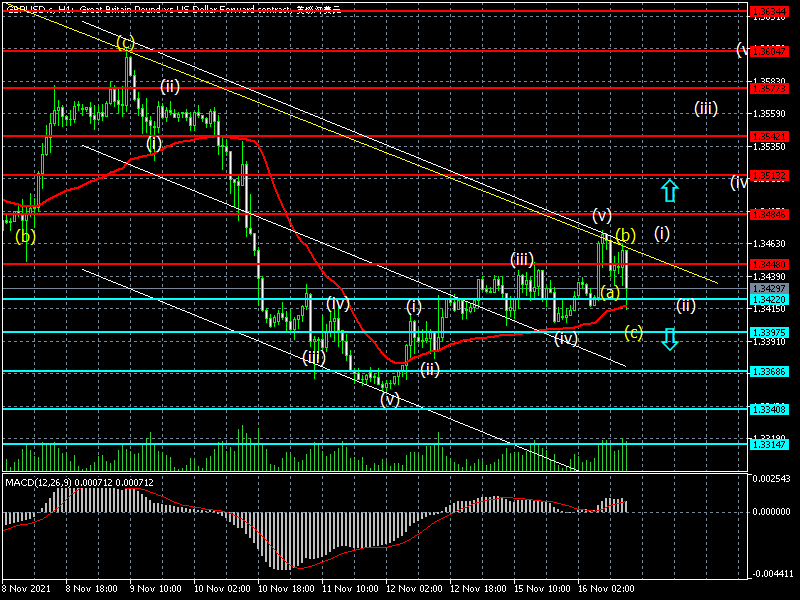The height and width of the screenshot is (600, 800).
Task: Select the red 1.36047 resistance price label
Action: (x=769, y=51)
